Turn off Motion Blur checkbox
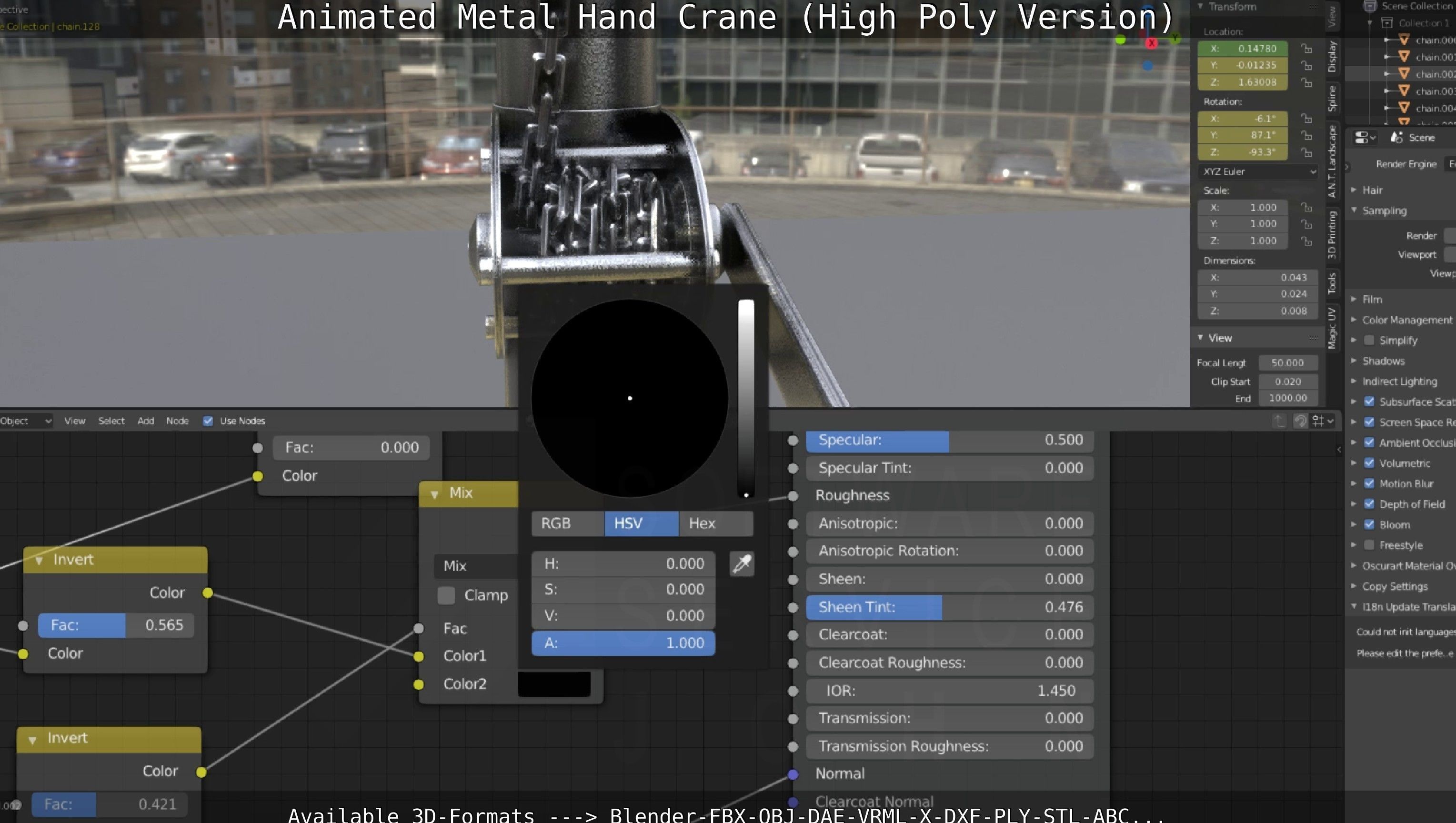 click(1369, 483)
